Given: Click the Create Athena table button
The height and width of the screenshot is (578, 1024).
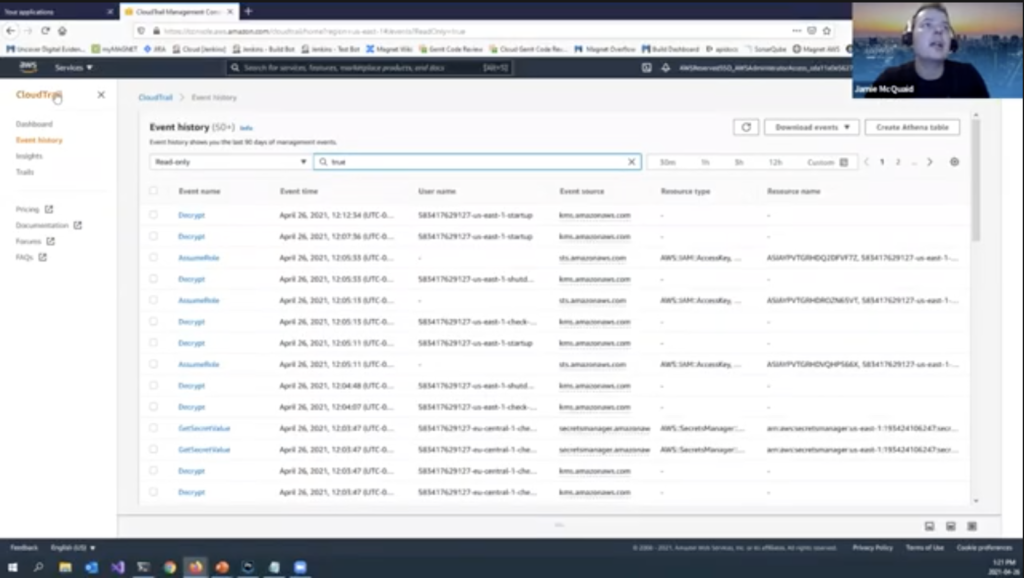Looking at the screenshot, I should pos(912,127).
